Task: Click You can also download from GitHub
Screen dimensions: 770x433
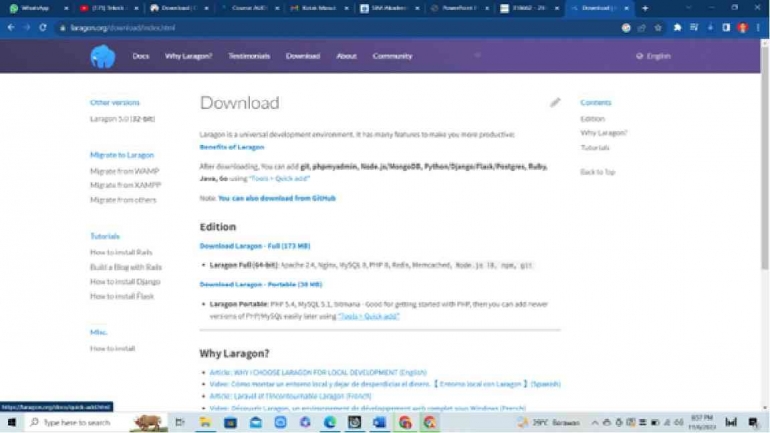Action: [277, 198]
